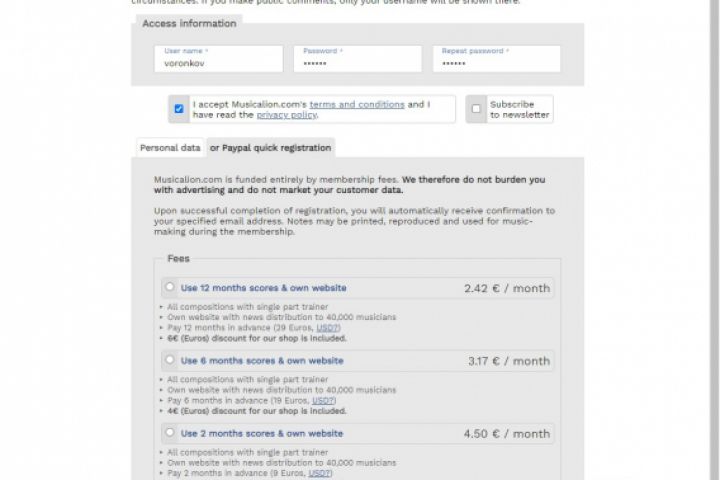Enable the Subscribe to newsletter checkbox
Viewport: 720px width, 480px height.
pyautogui.click(x=477, y=109)
